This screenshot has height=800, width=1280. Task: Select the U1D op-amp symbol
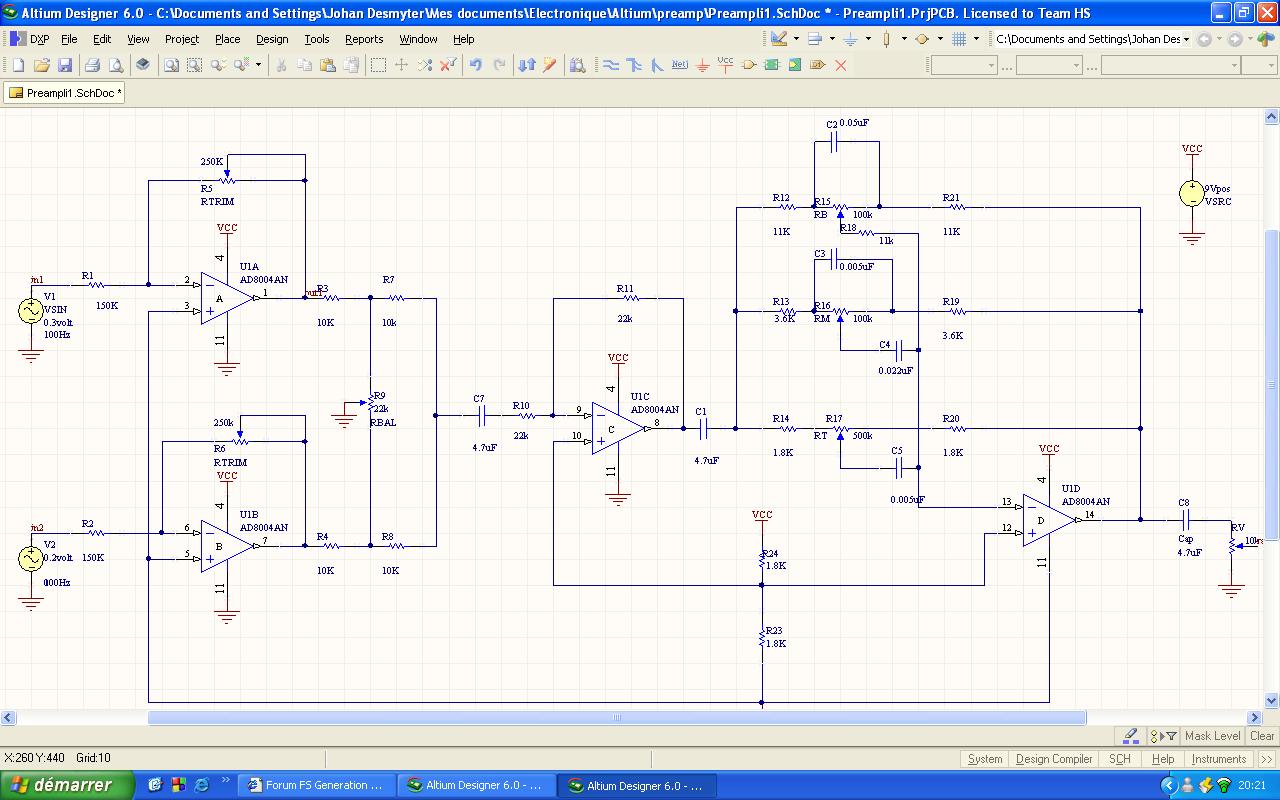tap(1047, 519)
